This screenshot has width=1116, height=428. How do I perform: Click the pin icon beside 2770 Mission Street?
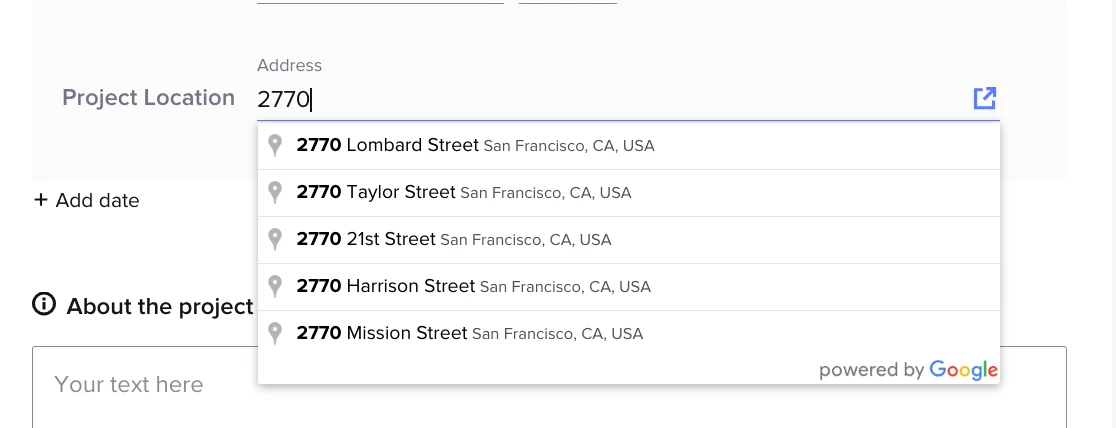point(276,333)
